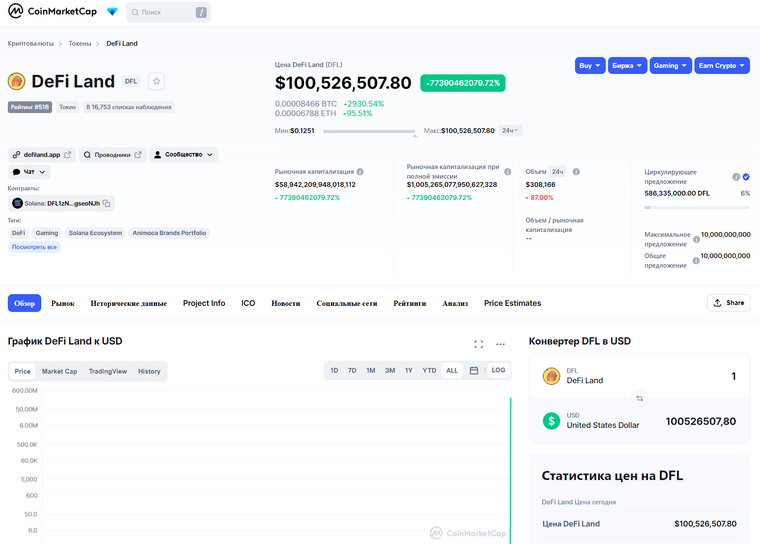Switch to the Новости tab
760x544 pixels.
pyautogui.click(x=285, y=304)
